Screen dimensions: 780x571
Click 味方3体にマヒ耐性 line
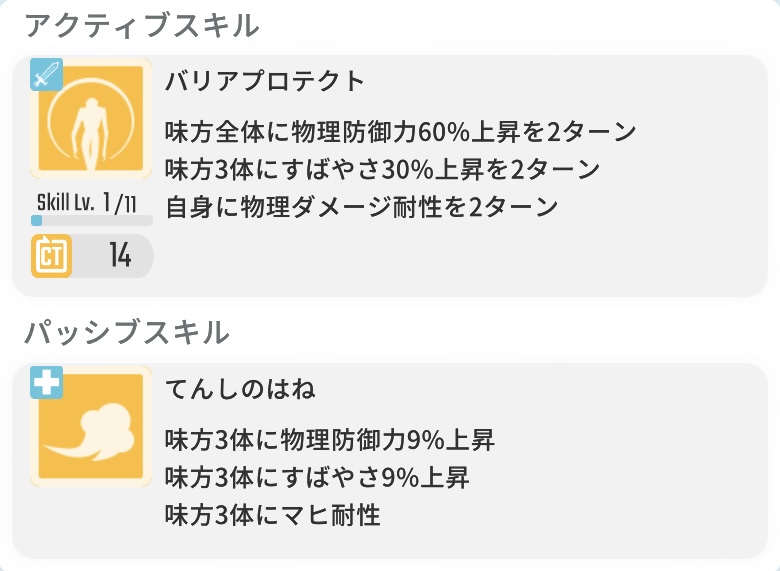(x=273, y=515)
